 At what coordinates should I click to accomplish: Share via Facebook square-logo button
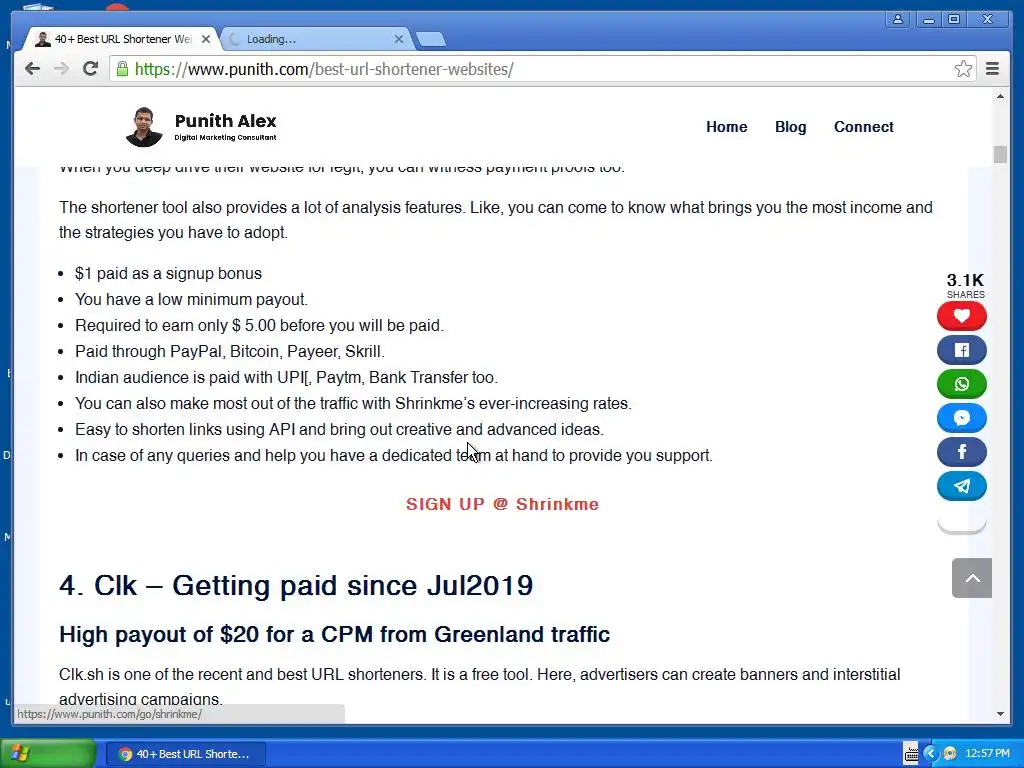(x=962, y=350)
